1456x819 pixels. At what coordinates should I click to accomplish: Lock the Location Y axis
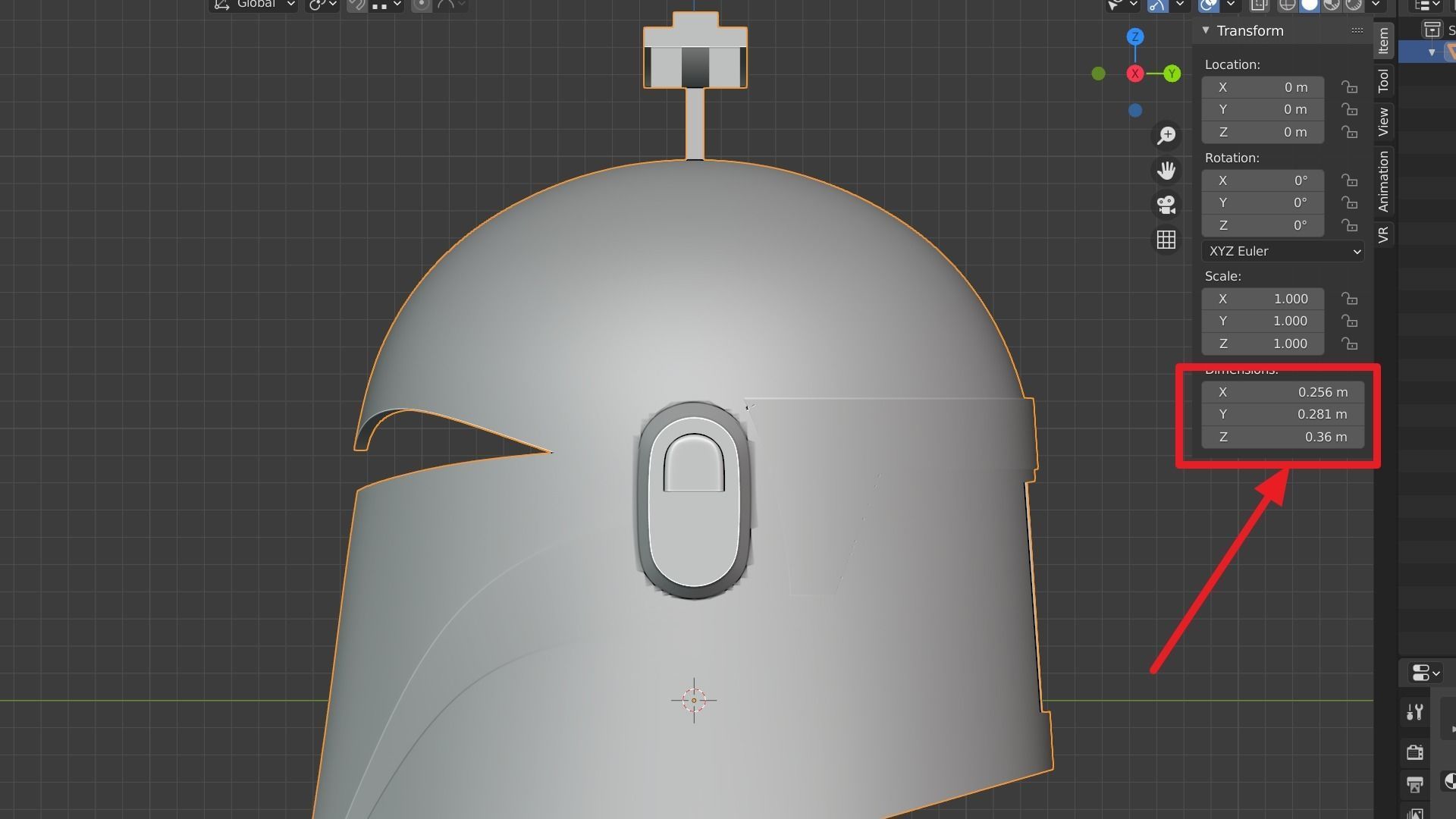(x=1349, y=109)
